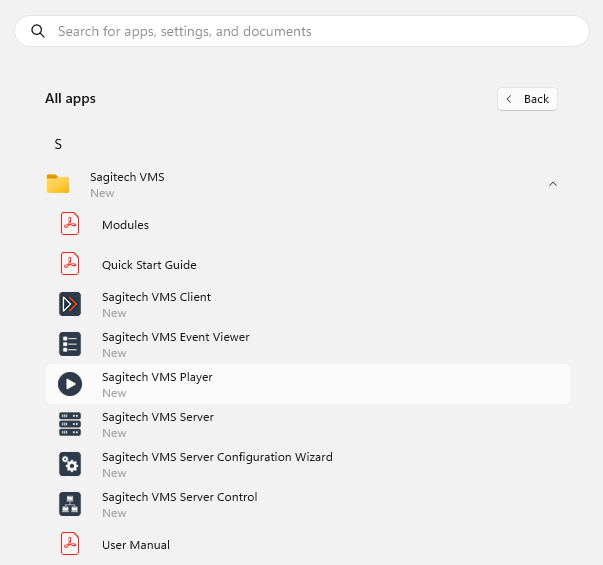The width and height of the screenshot is (603, 565).
Task: Click the Quick Start Guide PDF icon
Action: pyautogui.click(x=70, y=265)
